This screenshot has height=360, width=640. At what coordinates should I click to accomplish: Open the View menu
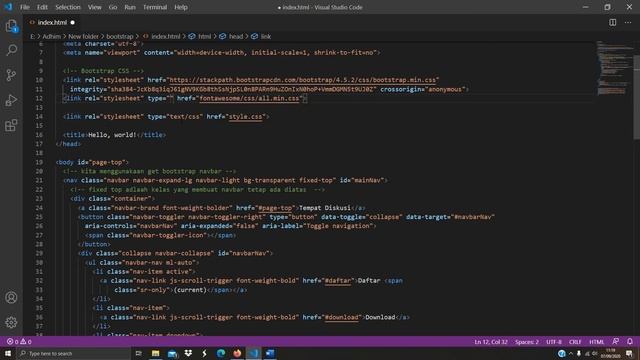94,7
